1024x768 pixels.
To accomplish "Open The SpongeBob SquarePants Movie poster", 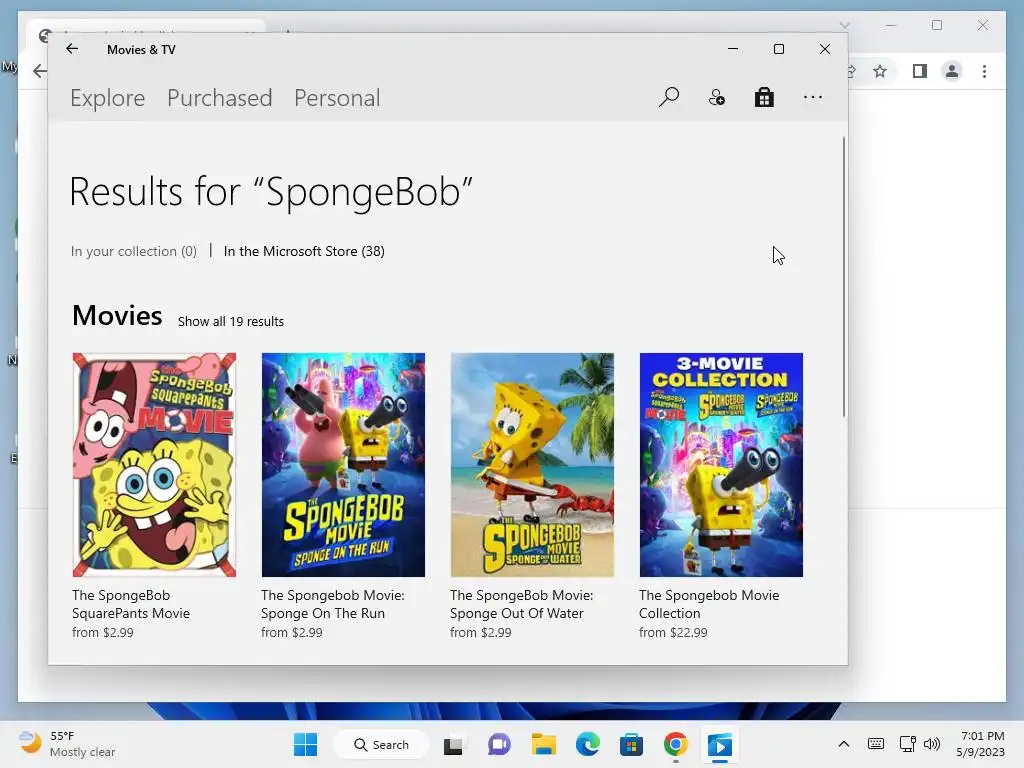I will click(x=154, y=465).
